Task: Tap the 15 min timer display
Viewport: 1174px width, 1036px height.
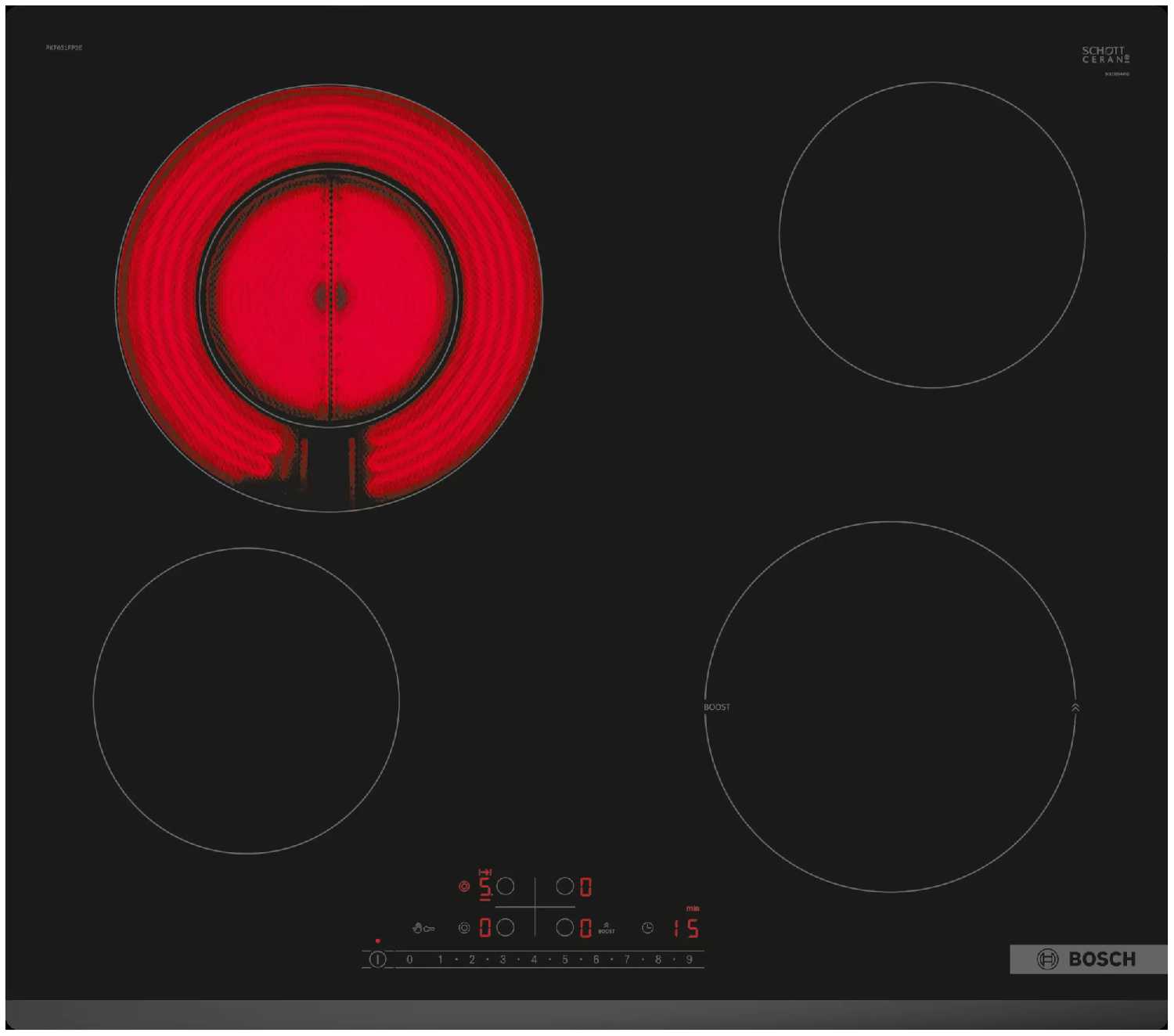Action: pos(686,928)
